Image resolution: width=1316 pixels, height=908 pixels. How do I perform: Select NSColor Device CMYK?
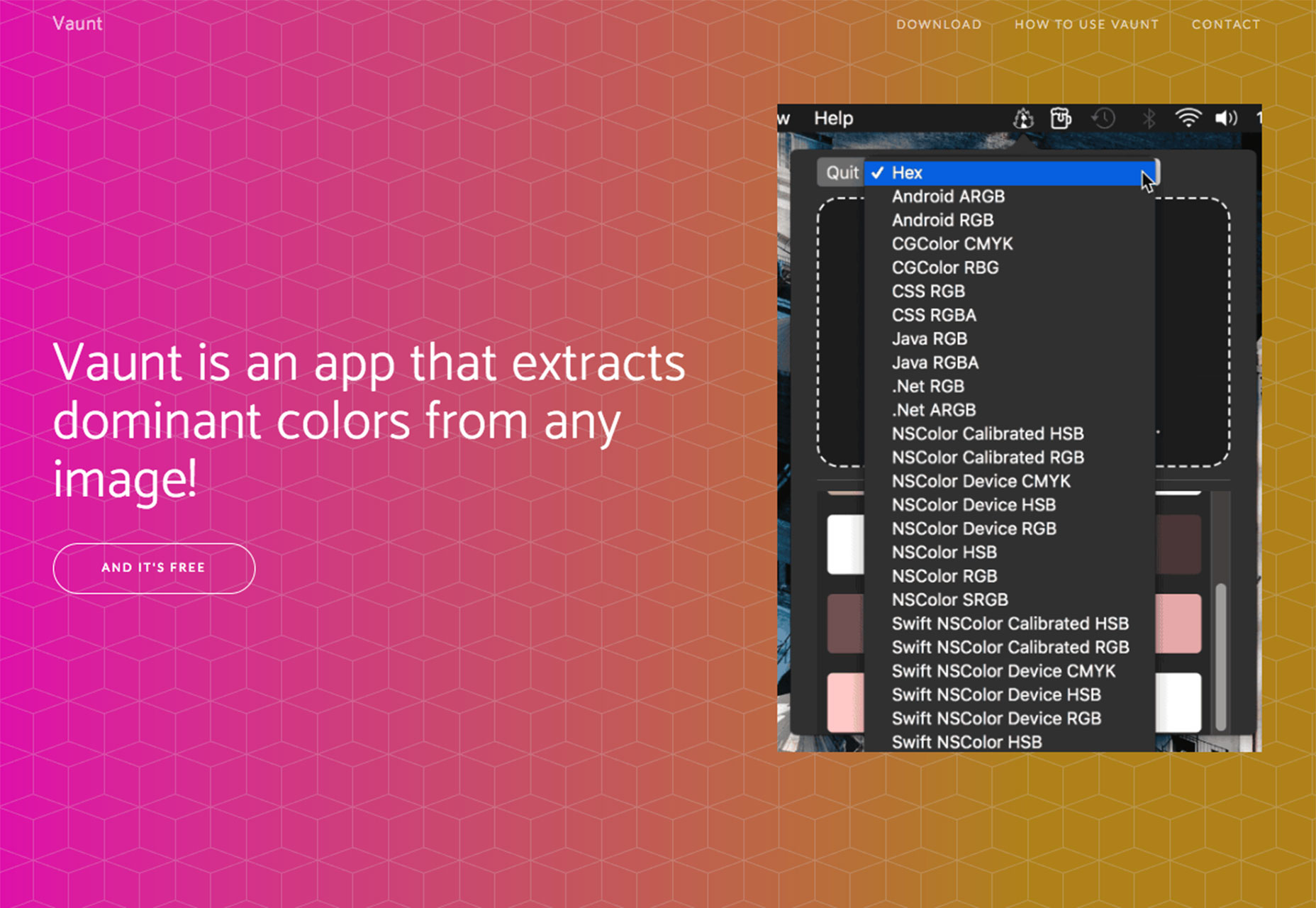1010,482
